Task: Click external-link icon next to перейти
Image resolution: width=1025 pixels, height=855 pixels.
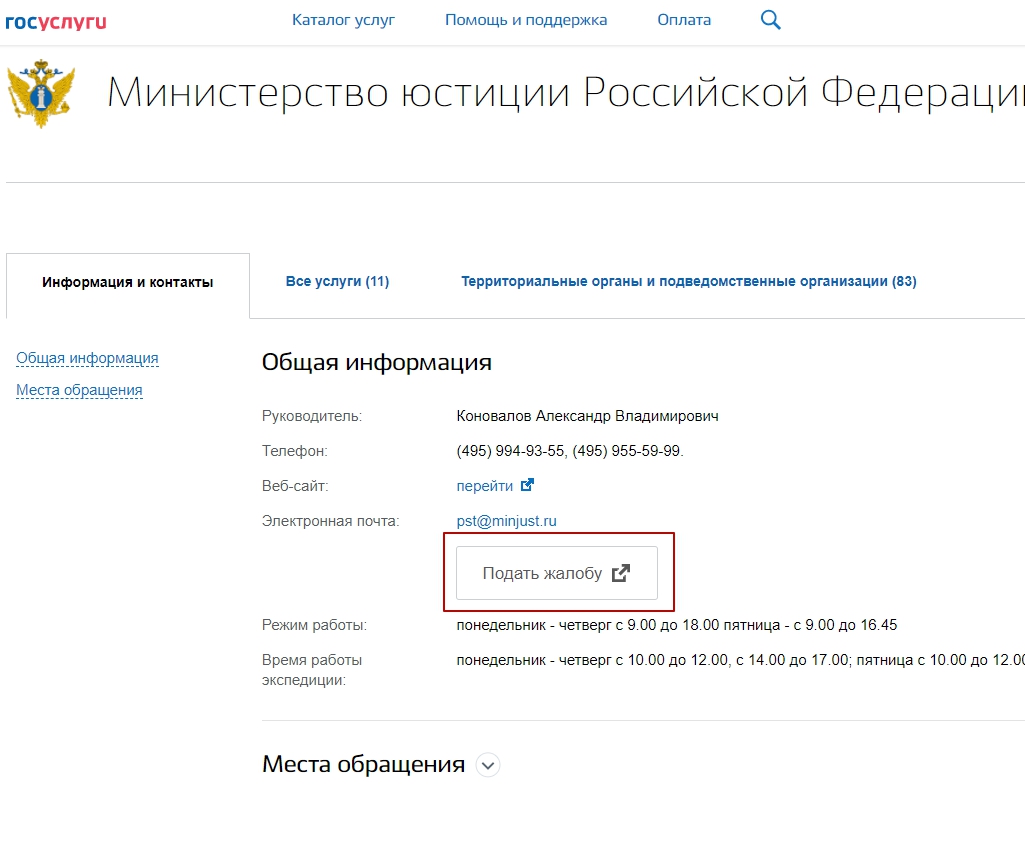Action: pyautogui.click(x=528, y=485)
